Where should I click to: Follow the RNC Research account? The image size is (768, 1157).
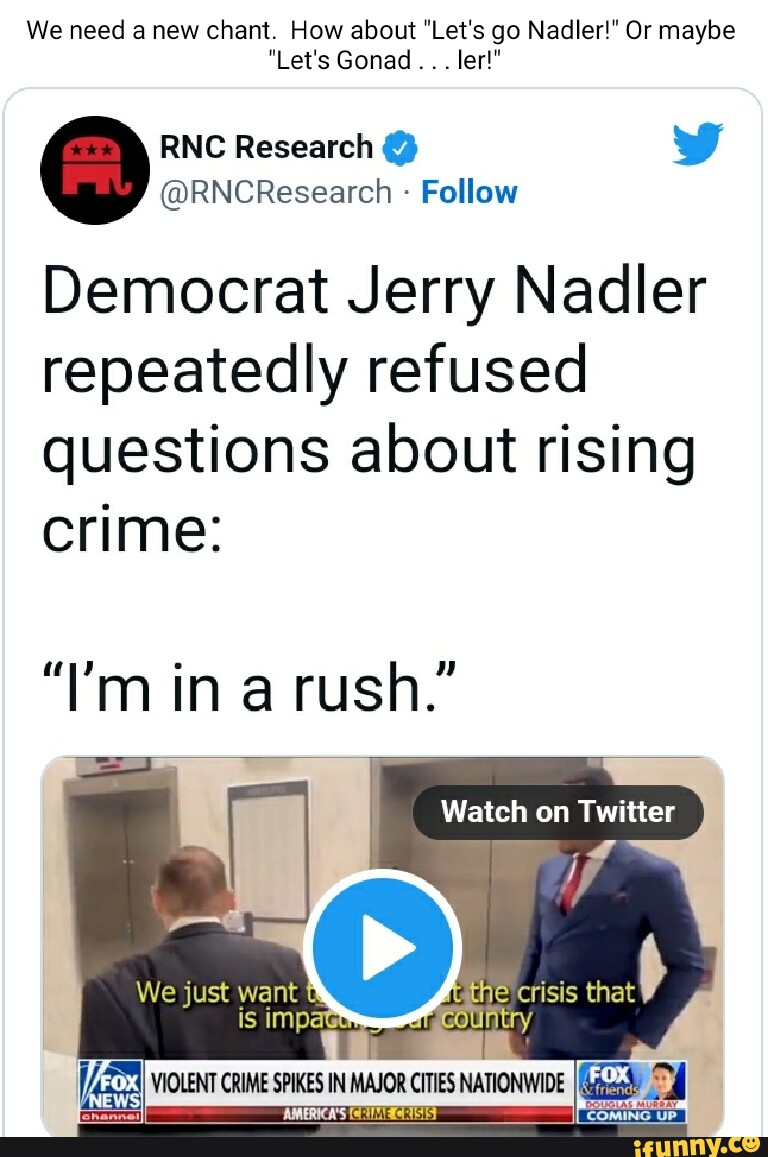pyautogui.click(x=469, y=191)
